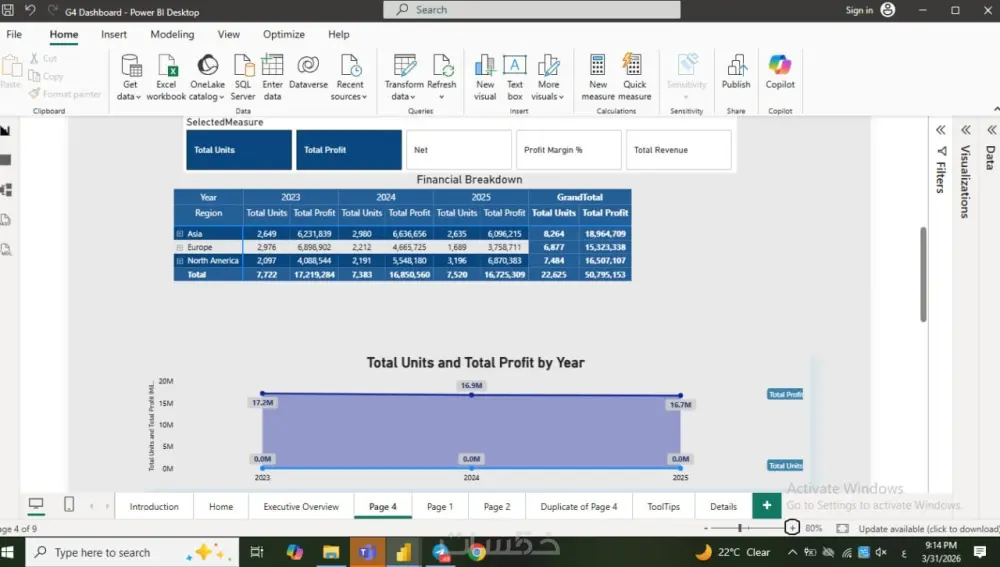The image size is (1000, 567).
Task: Add a New visual
Action: point(485,77)
